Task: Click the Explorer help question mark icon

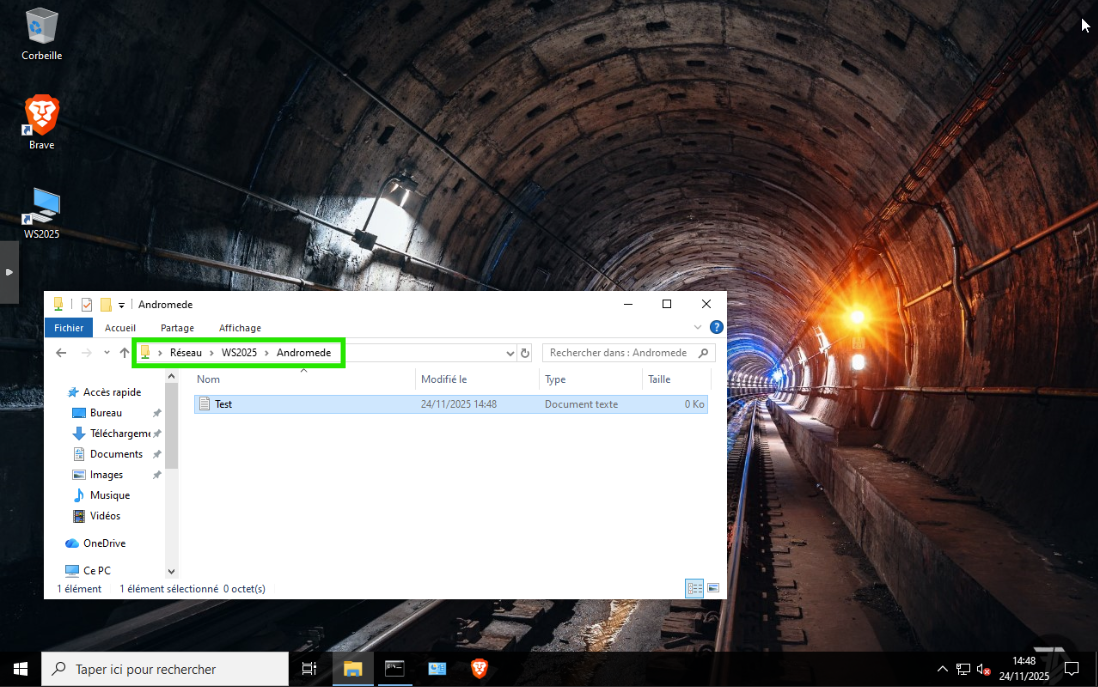Action: pyautogui.click(x=716, y=327)
